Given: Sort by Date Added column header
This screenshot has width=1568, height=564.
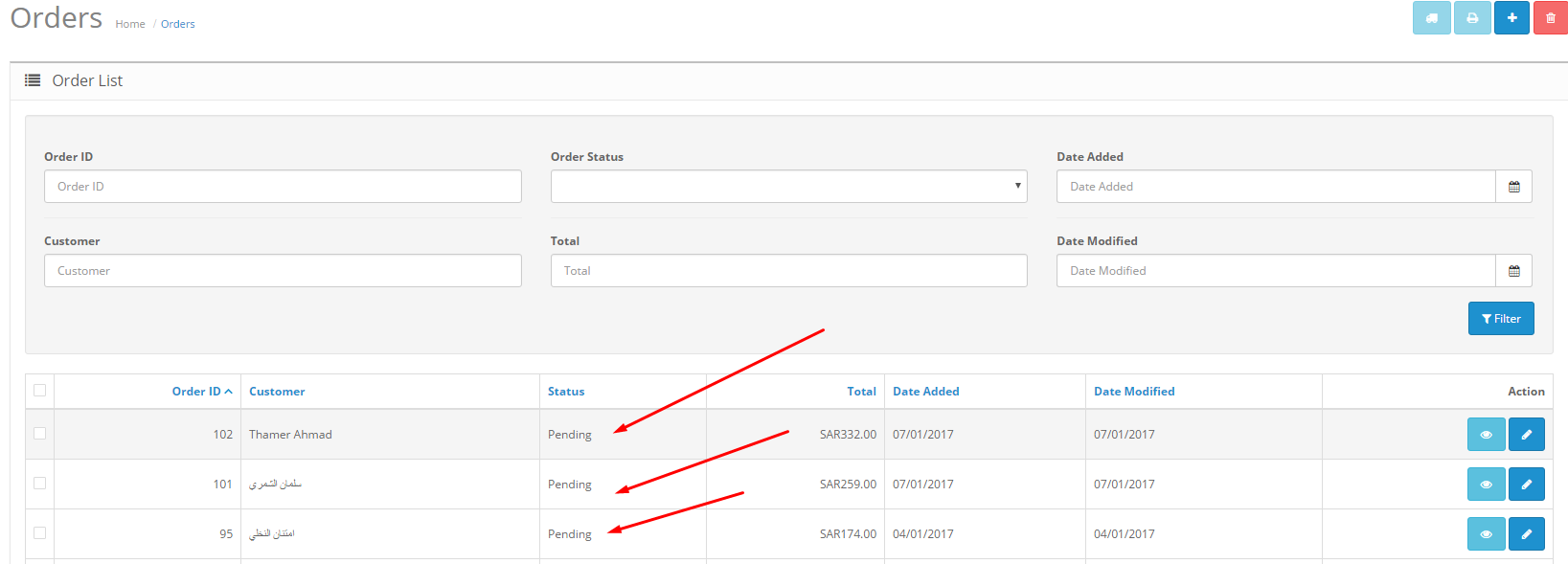Looking at the screenshot, I should coord(925,392).
